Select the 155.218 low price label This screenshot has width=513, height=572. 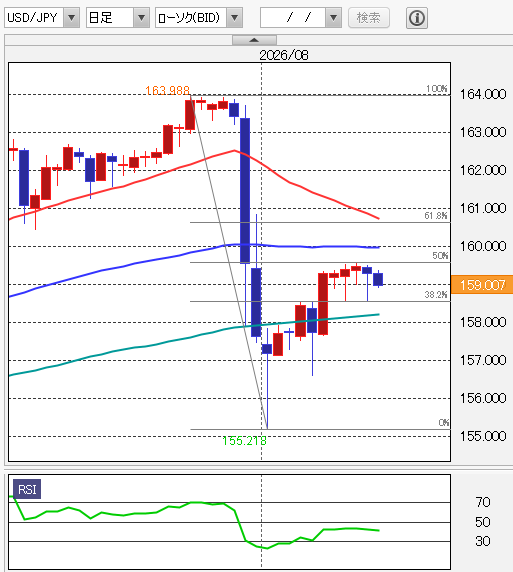coord(244,441)
